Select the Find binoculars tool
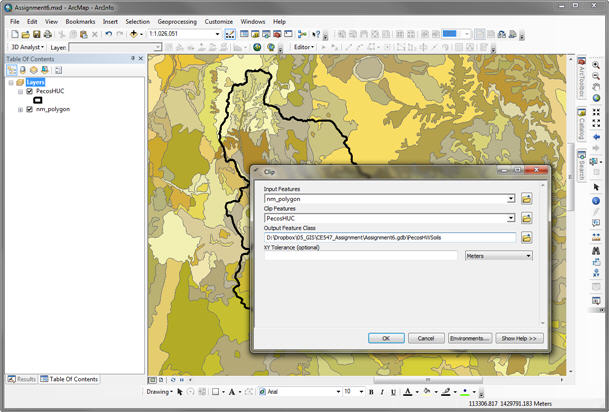 [596, 251]
